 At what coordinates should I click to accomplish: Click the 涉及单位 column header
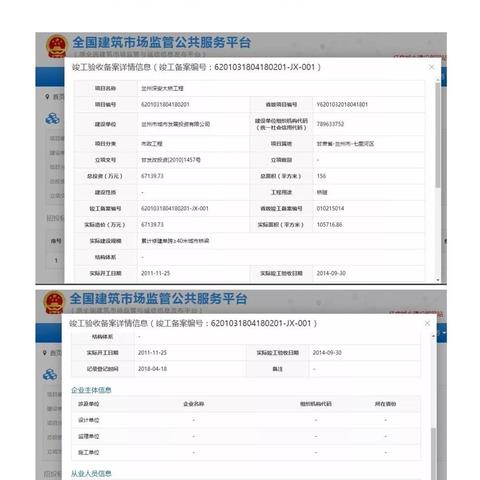click(88, 404)
